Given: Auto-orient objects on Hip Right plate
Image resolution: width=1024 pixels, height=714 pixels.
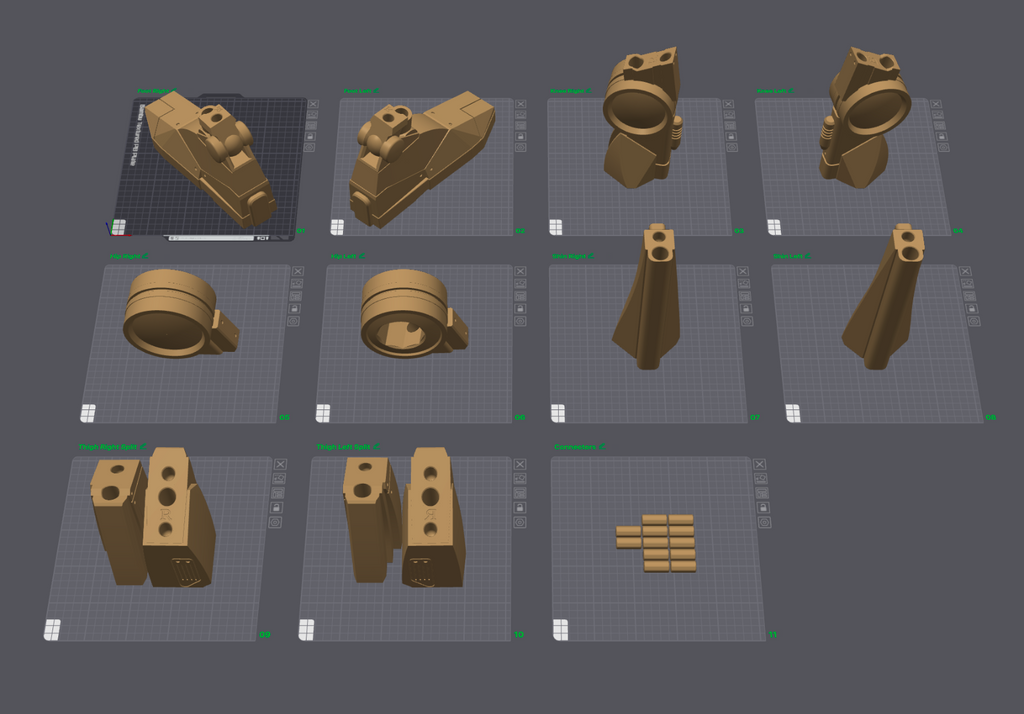Looking at the screenshot, I should (296, 284).
